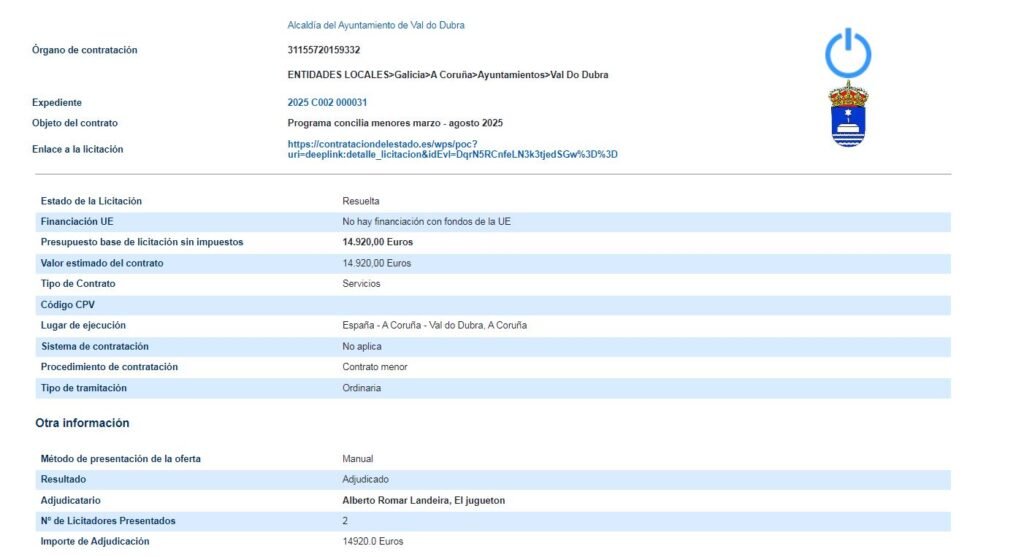Viewport: 1024px width, 557px height.
Task: Click the Val do Dubra coat of arms
Action: coord(848,116)
